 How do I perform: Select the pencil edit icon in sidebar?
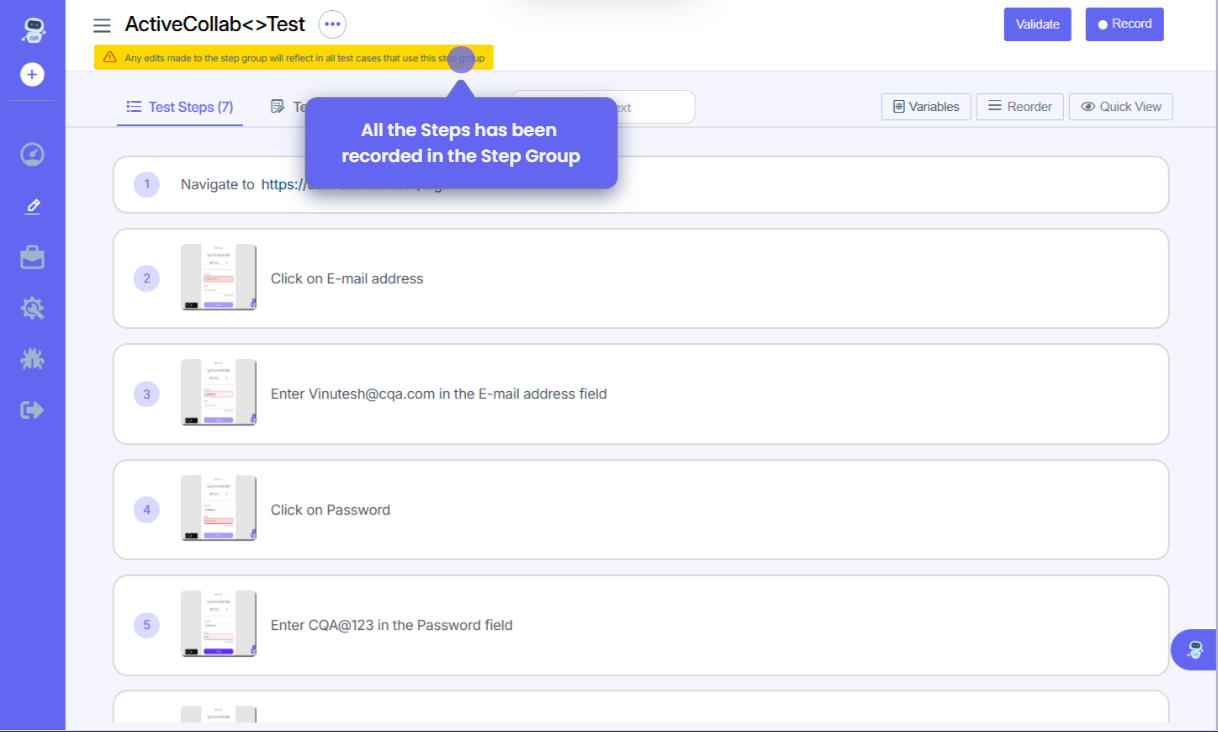33,206
